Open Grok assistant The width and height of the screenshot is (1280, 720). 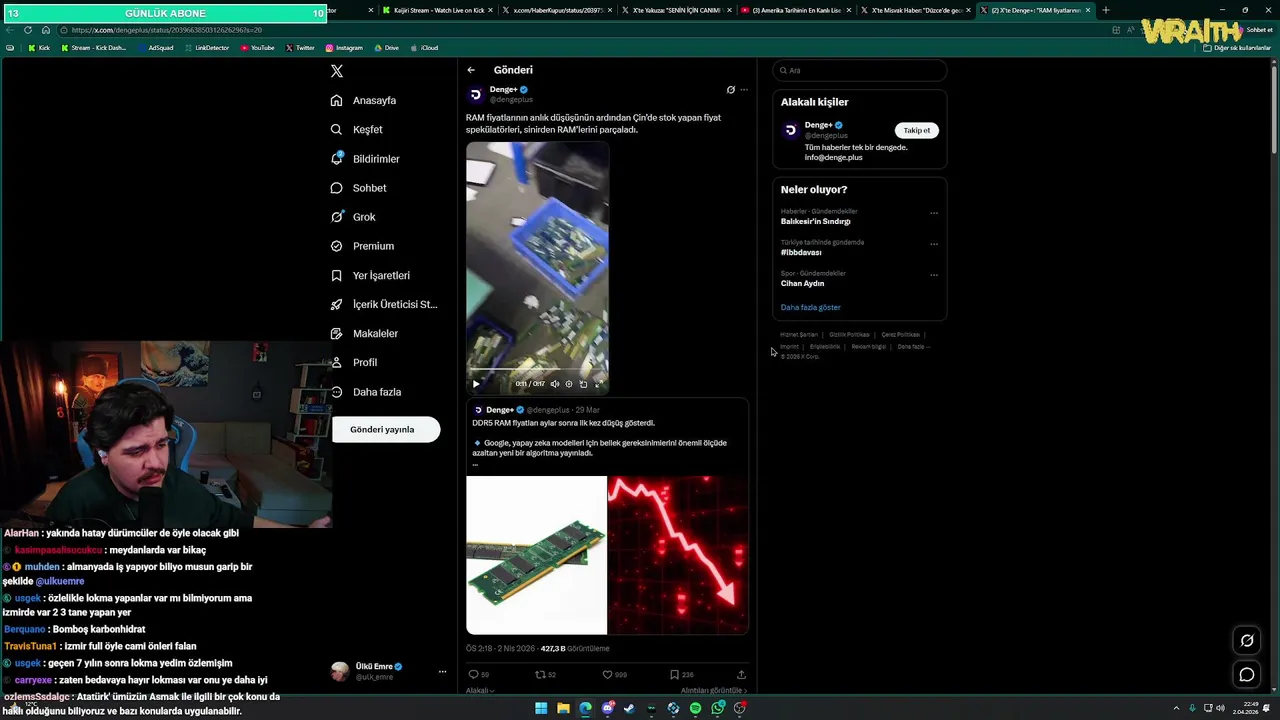coord(353,217)
